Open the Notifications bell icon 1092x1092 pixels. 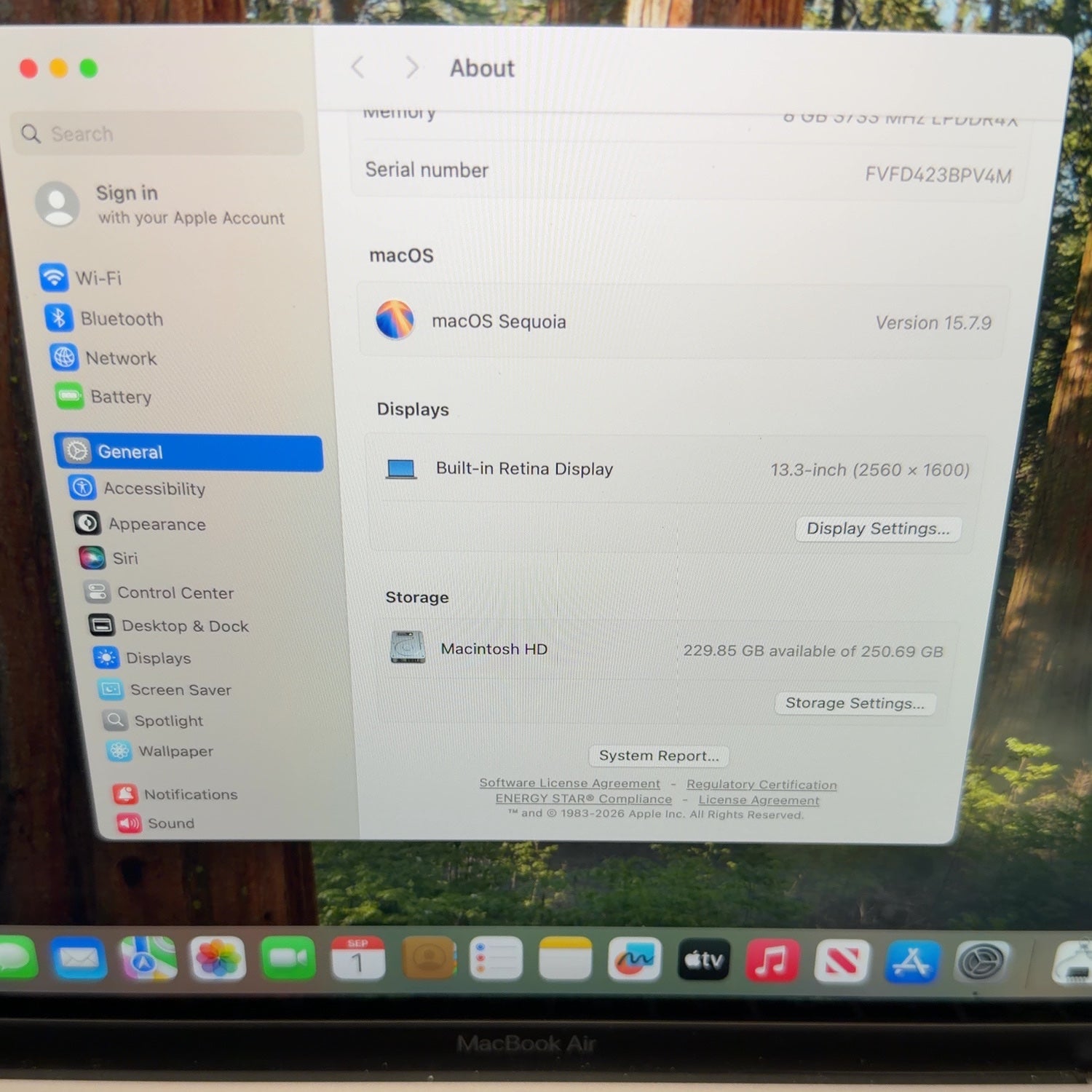[x=125, y=794]
